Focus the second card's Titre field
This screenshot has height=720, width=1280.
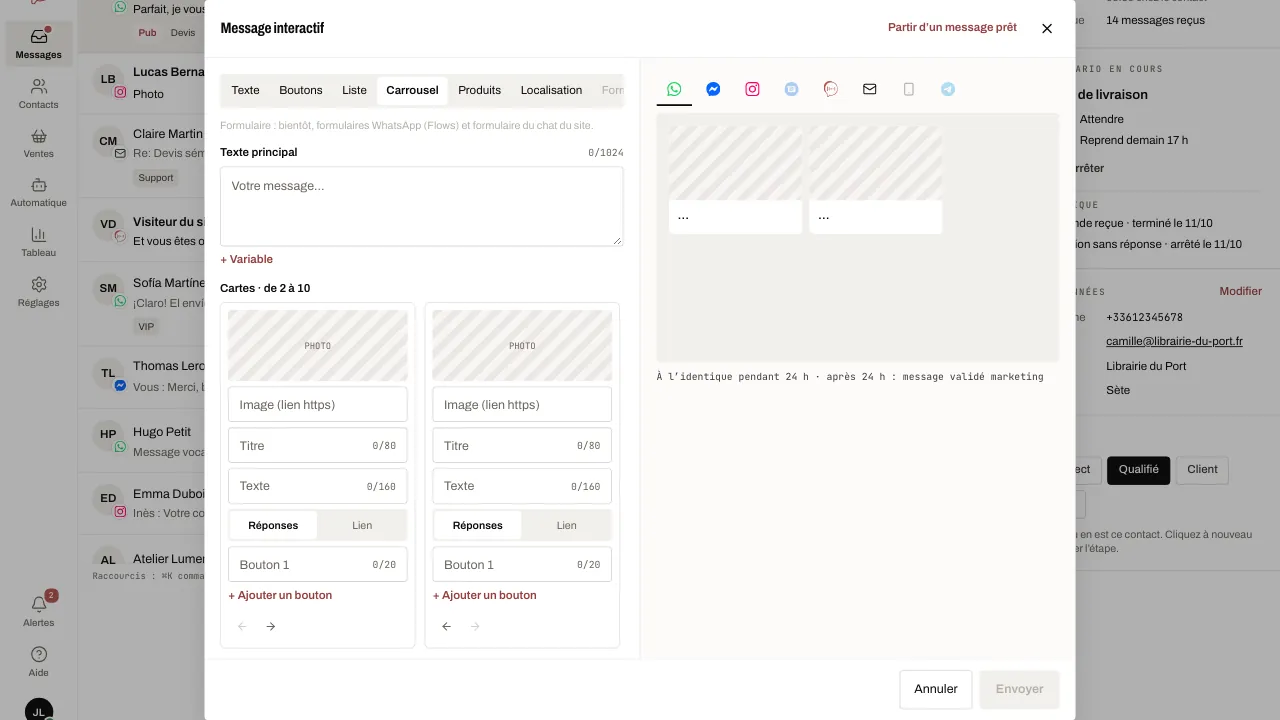(x=522, y=446)
